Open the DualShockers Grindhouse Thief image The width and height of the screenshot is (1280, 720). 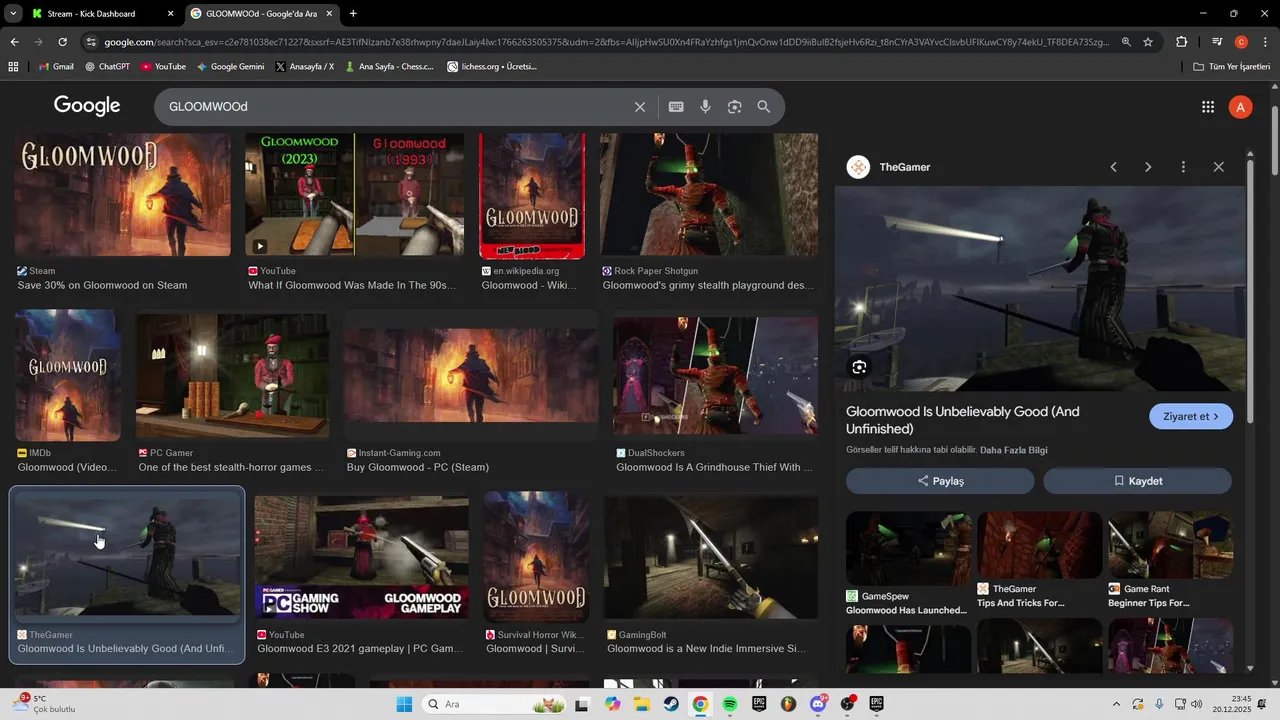(716, 376)
